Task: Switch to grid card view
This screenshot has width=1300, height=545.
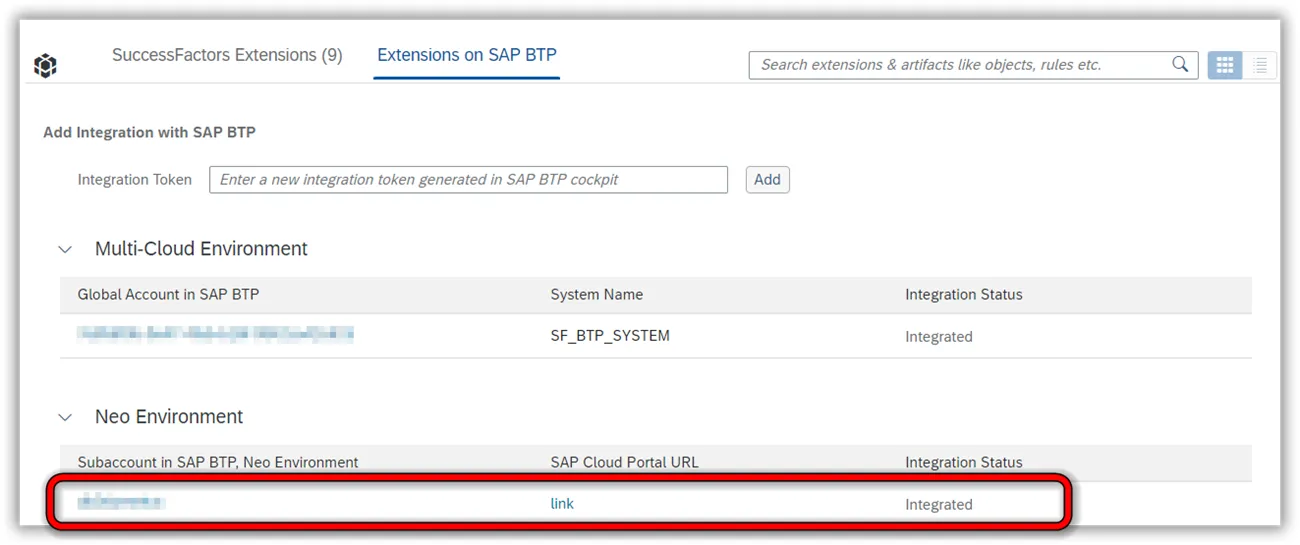Action: point(1225,65)
